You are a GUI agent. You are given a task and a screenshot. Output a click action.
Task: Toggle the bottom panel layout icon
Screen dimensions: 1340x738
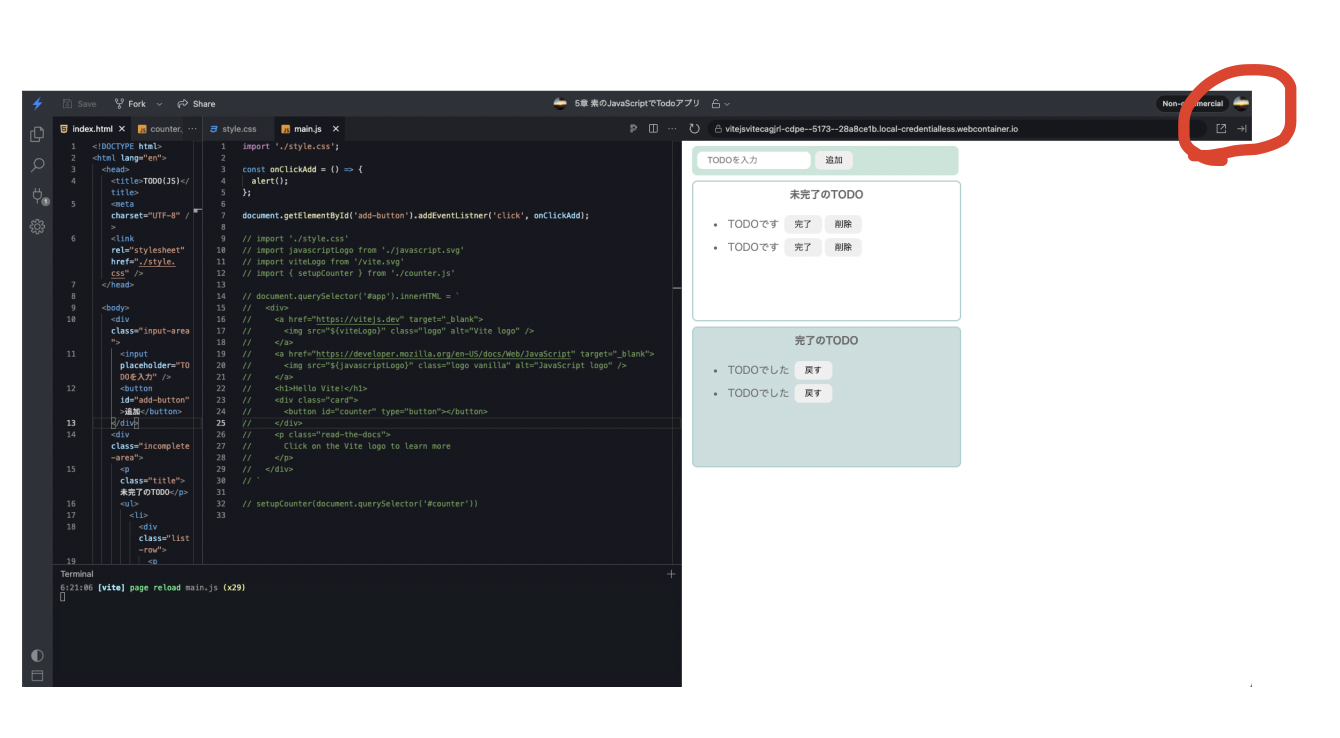point(37,676)
